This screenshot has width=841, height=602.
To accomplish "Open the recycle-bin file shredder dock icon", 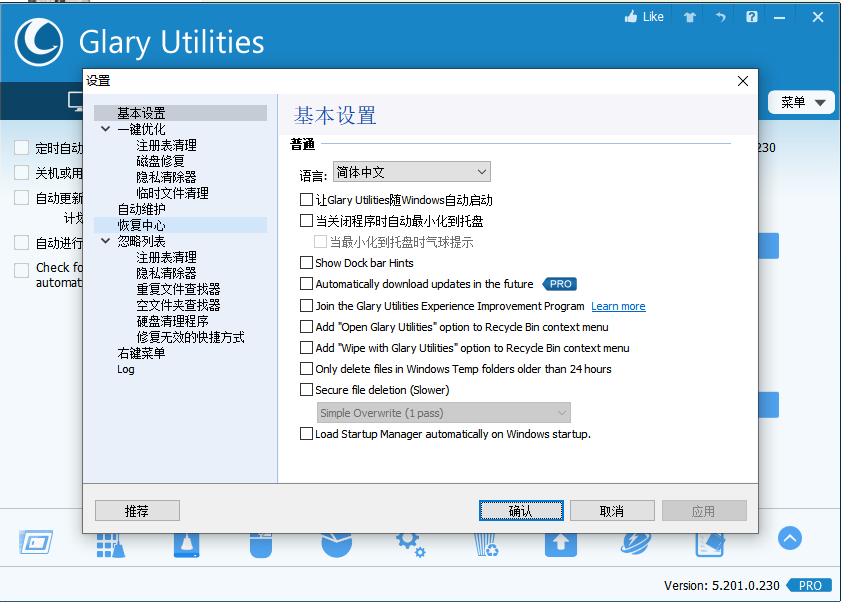I will click(486, 545).
